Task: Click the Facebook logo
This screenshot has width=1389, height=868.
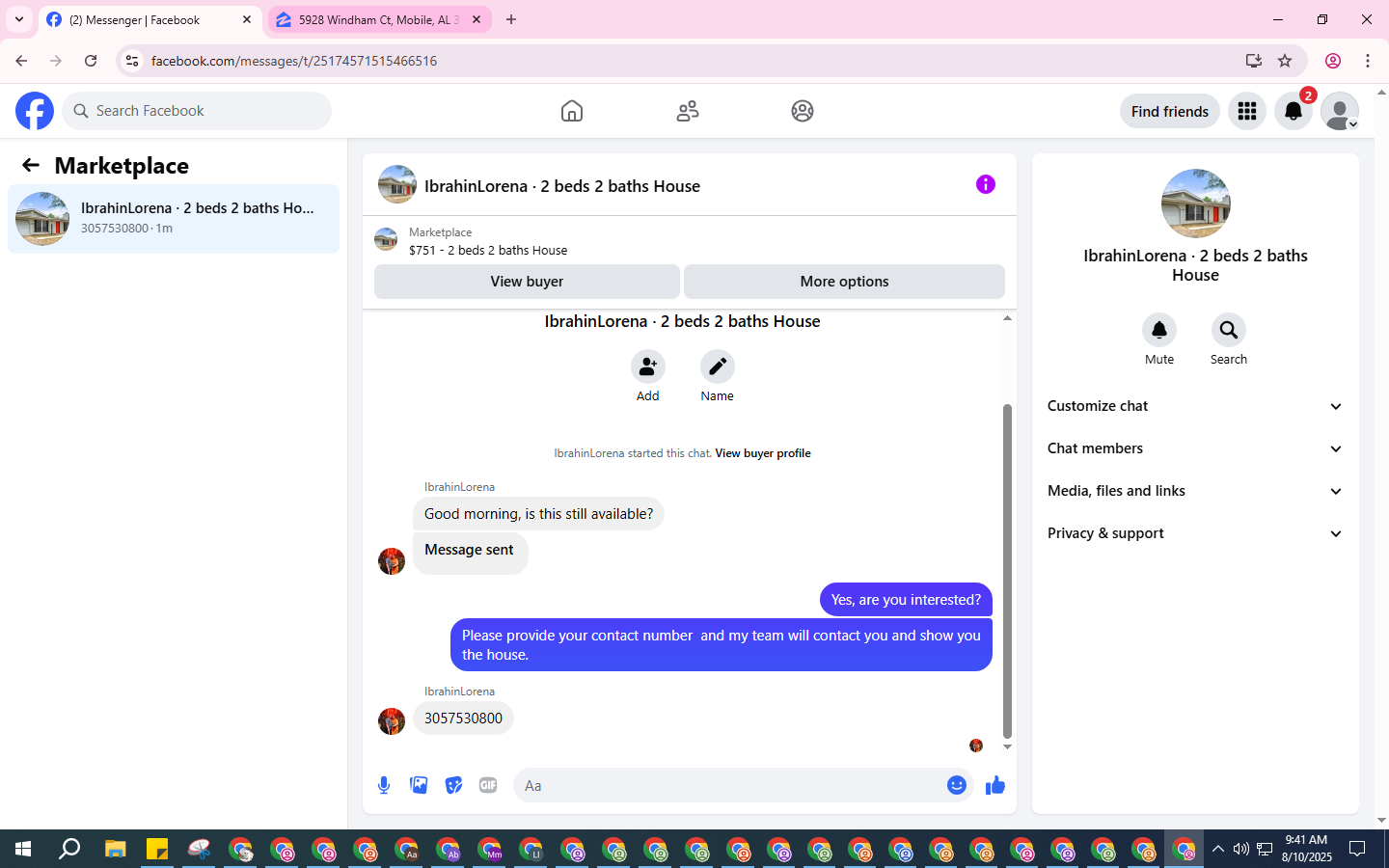Action: coord(35,111)
